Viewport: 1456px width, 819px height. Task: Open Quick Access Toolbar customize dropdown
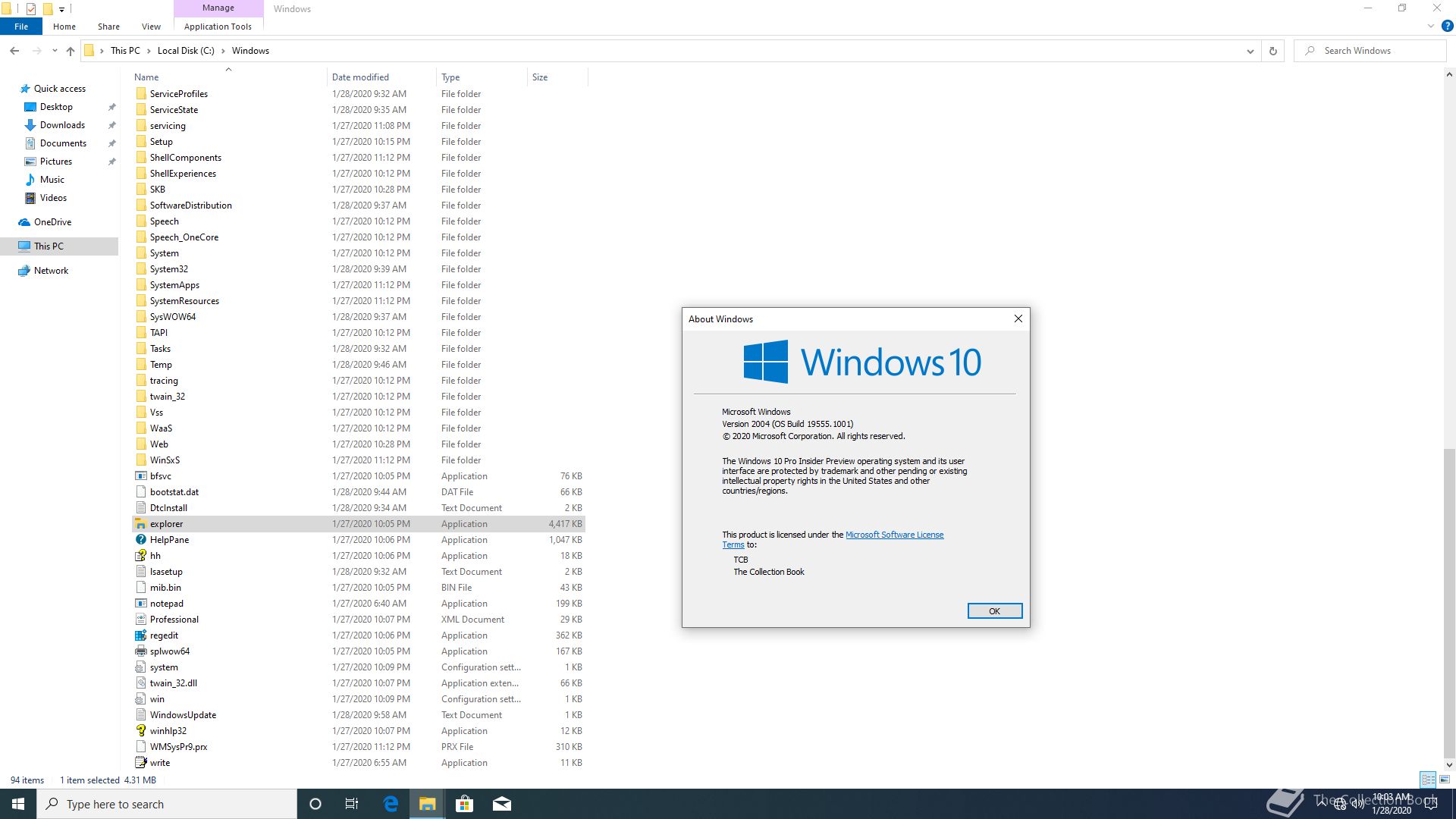[x=61, y=9]
